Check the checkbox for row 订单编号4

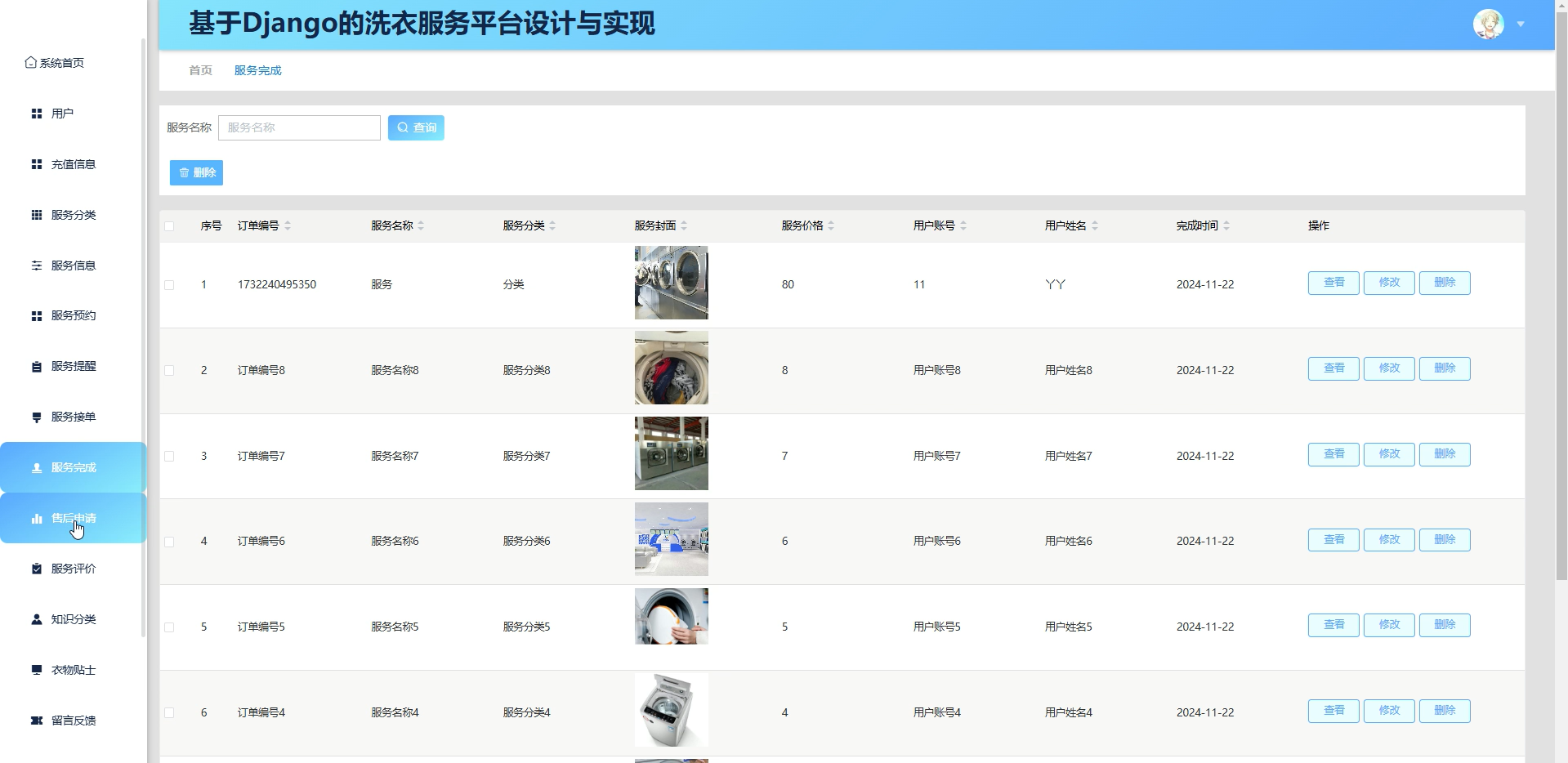pyautogui.click(x=169, y=713)
